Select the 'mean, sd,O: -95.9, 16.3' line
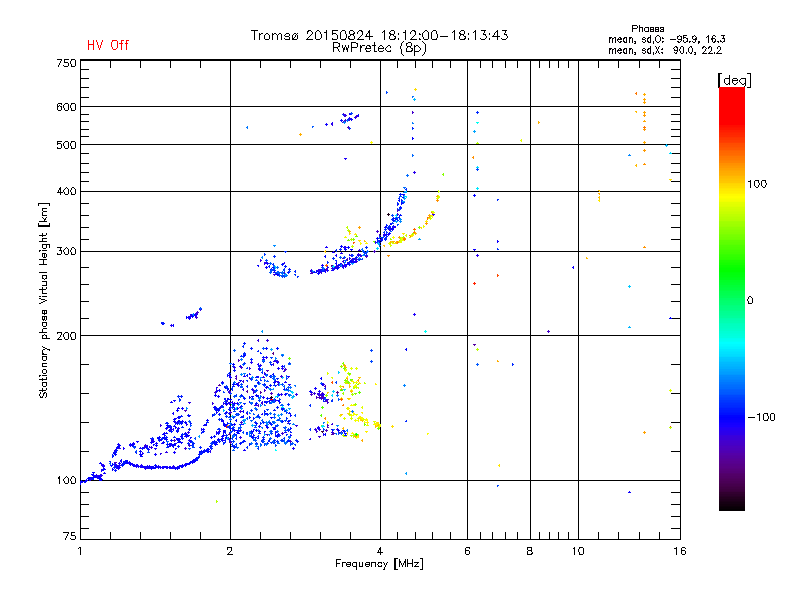The width and height of the screenshot is (800, 600). coord(666,39)
